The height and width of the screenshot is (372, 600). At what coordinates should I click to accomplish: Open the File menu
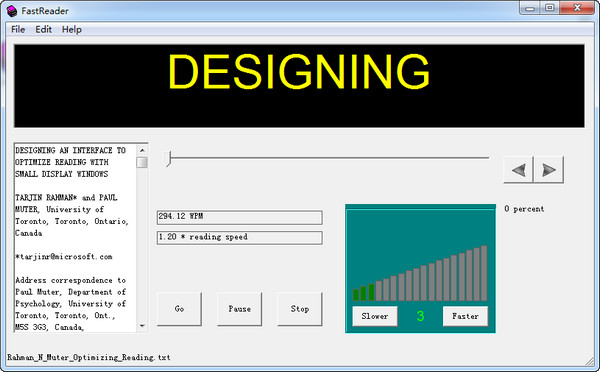point(18,29)
